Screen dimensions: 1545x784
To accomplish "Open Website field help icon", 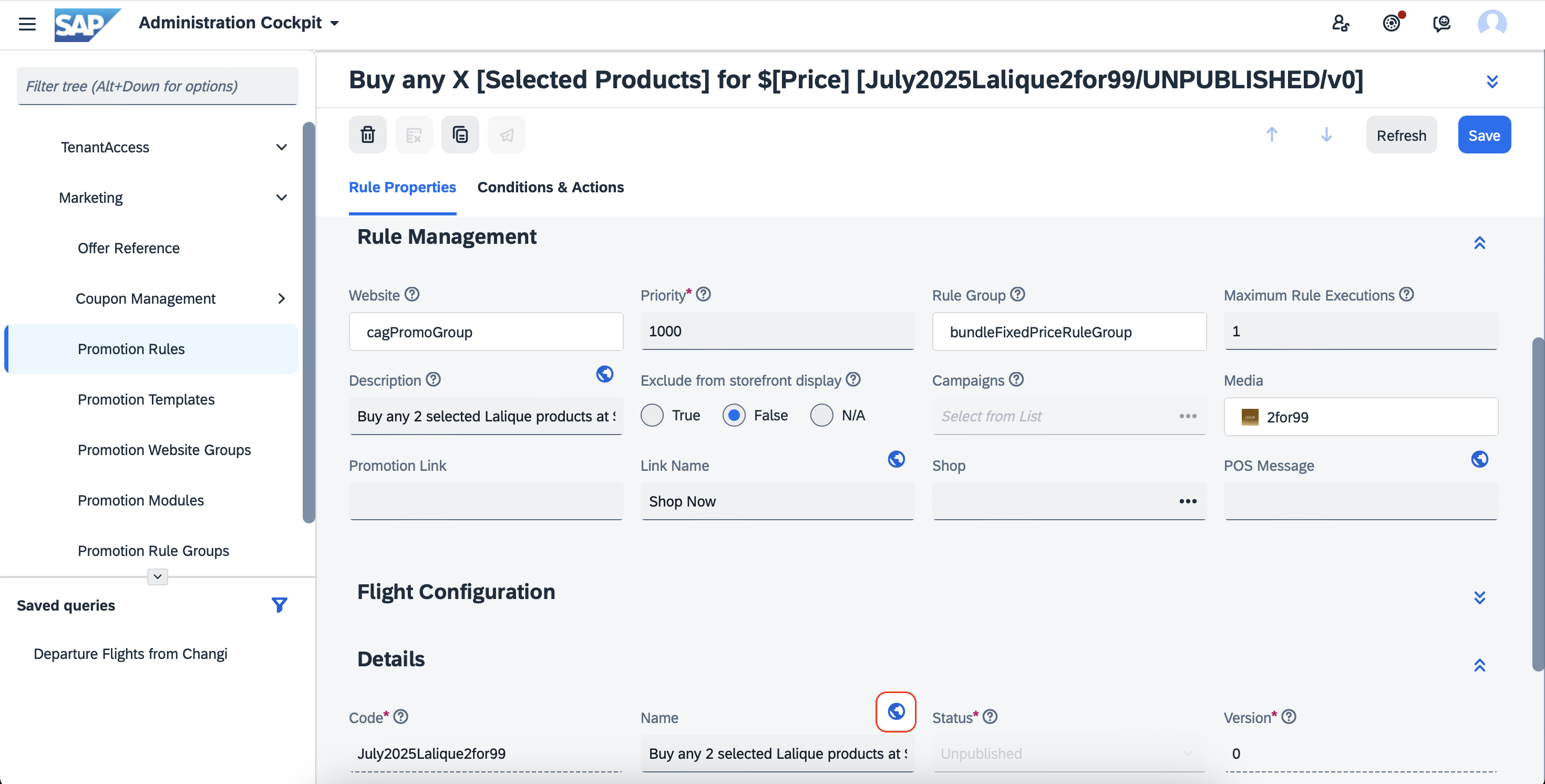I will [x=412, y=294].
